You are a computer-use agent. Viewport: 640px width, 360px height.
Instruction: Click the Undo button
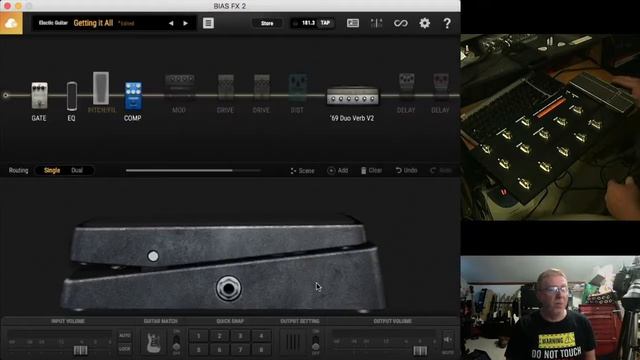tap(406, 171)
